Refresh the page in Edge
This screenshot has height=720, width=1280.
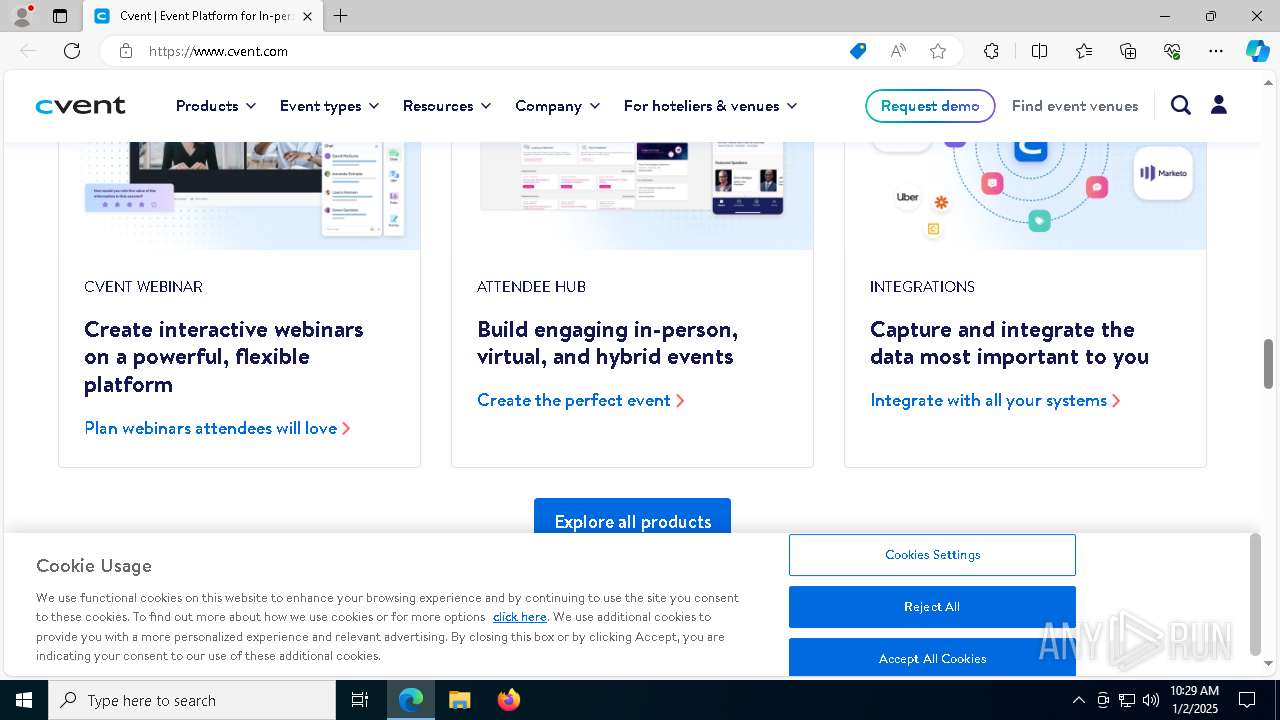click(x=72, y=51)
